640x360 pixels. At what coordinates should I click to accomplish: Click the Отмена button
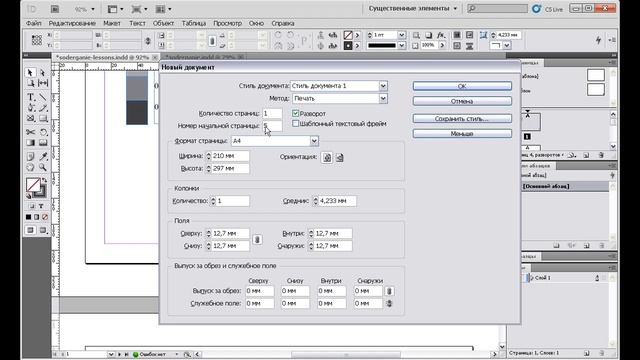462,101
